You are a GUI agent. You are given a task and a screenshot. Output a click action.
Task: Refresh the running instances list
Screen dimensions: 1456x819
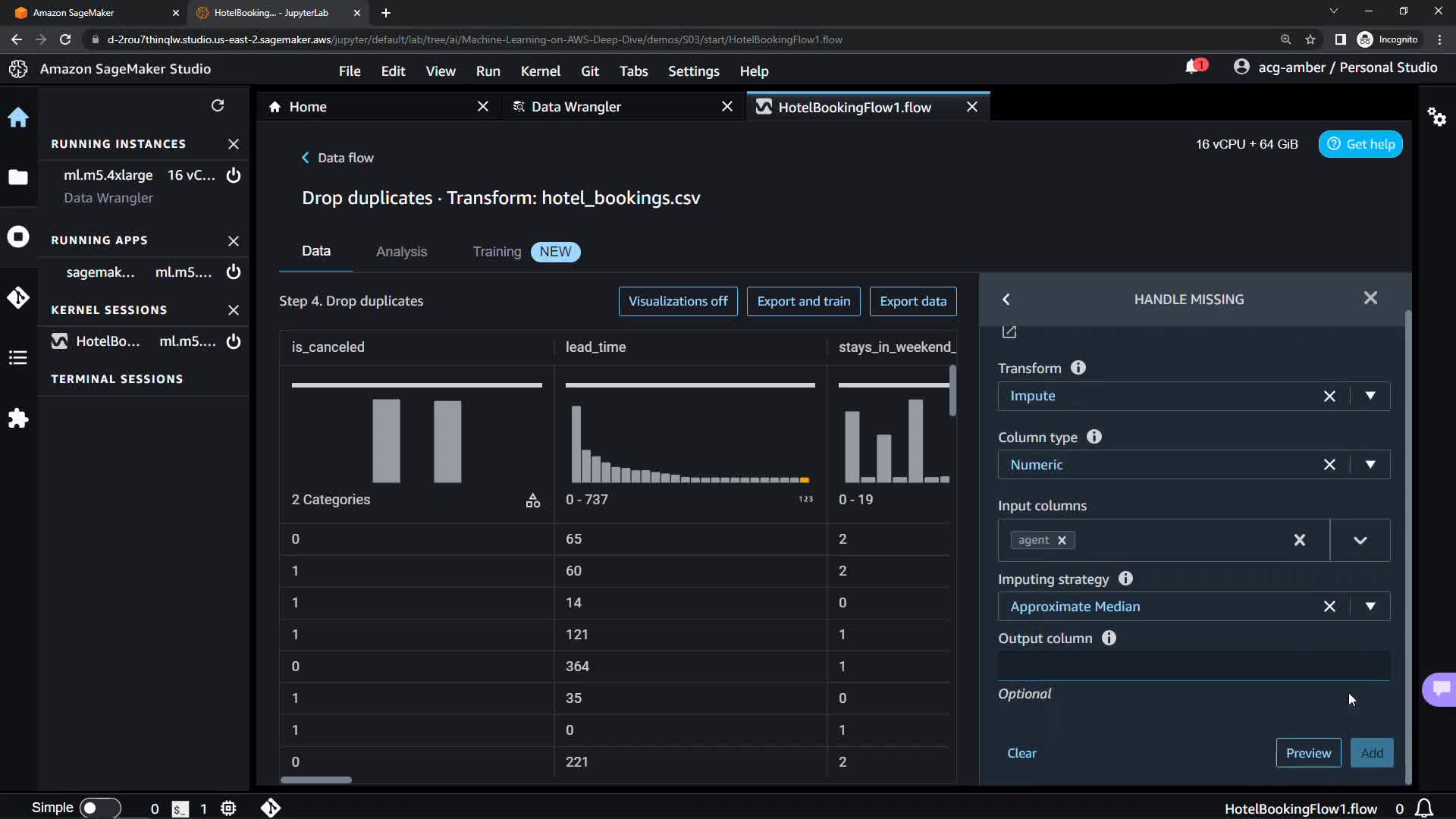pos(218,105)
